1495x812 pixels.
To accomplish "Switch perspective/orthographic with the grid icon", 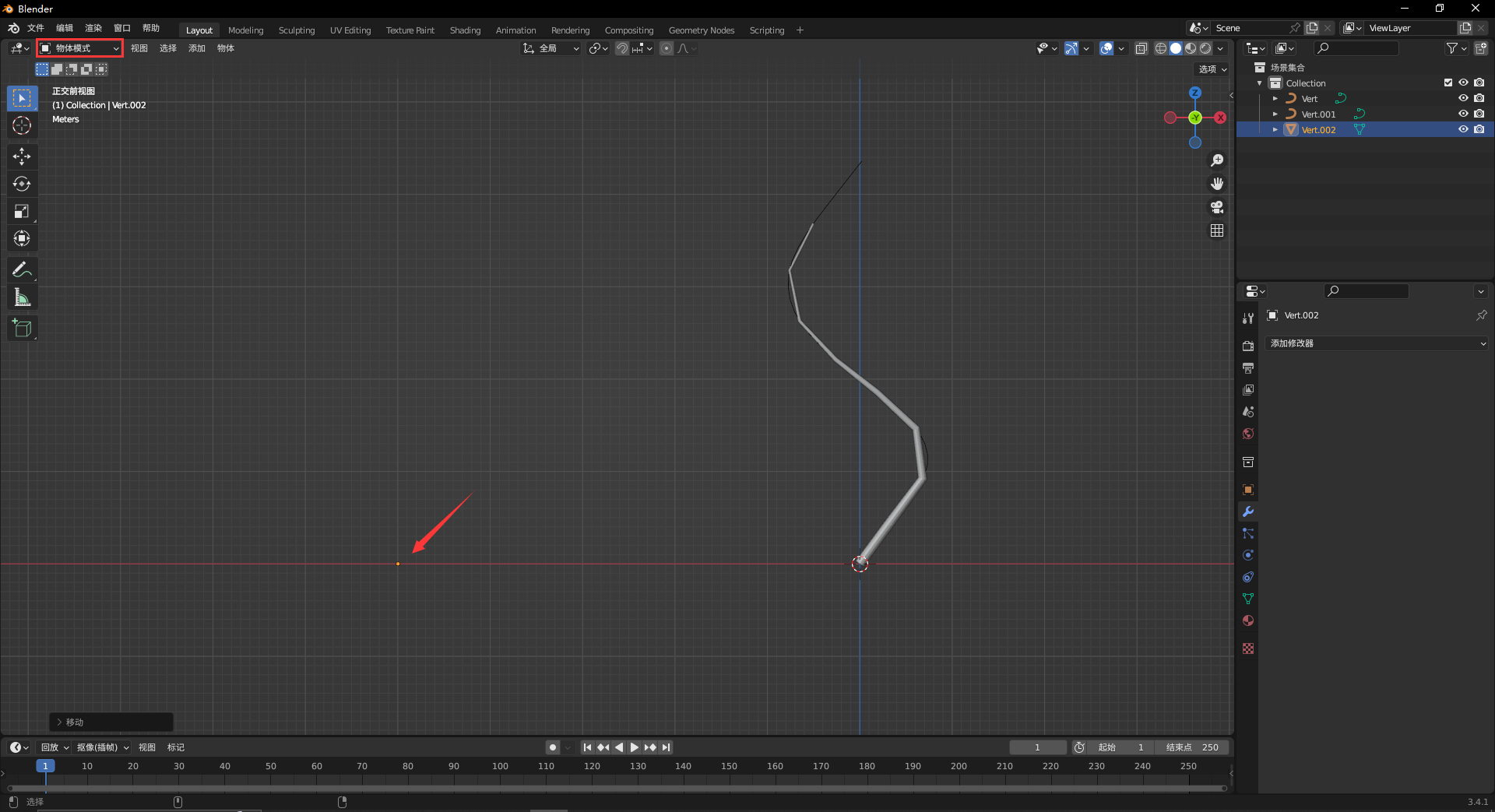I will [1217, 230].
